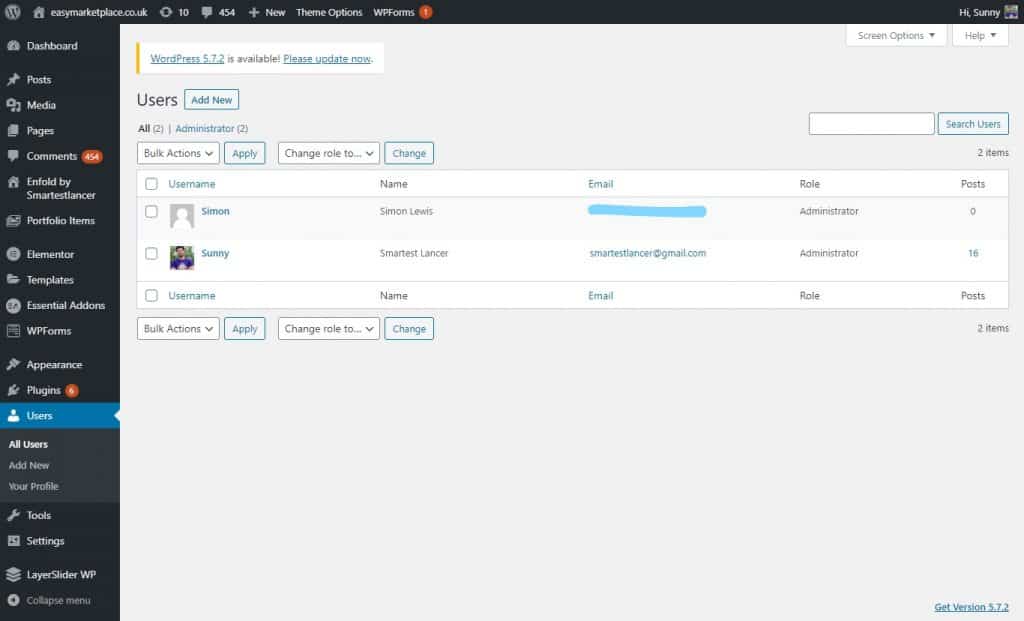Open Theme Options in the admin bar
Screen dimensions: 1024x621
pyautogui.click(x=329, y=12)
